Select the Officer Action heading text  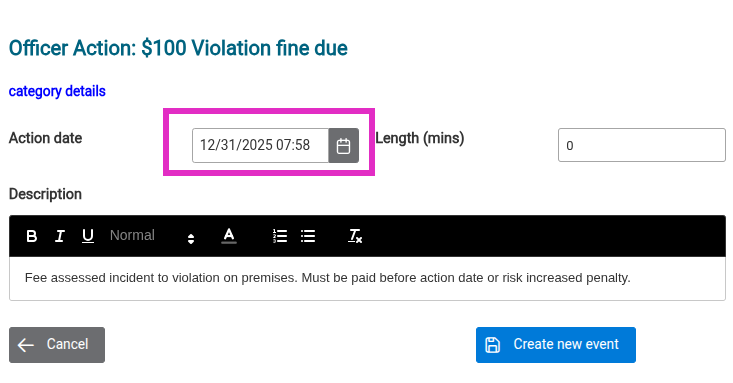(178, 48)
